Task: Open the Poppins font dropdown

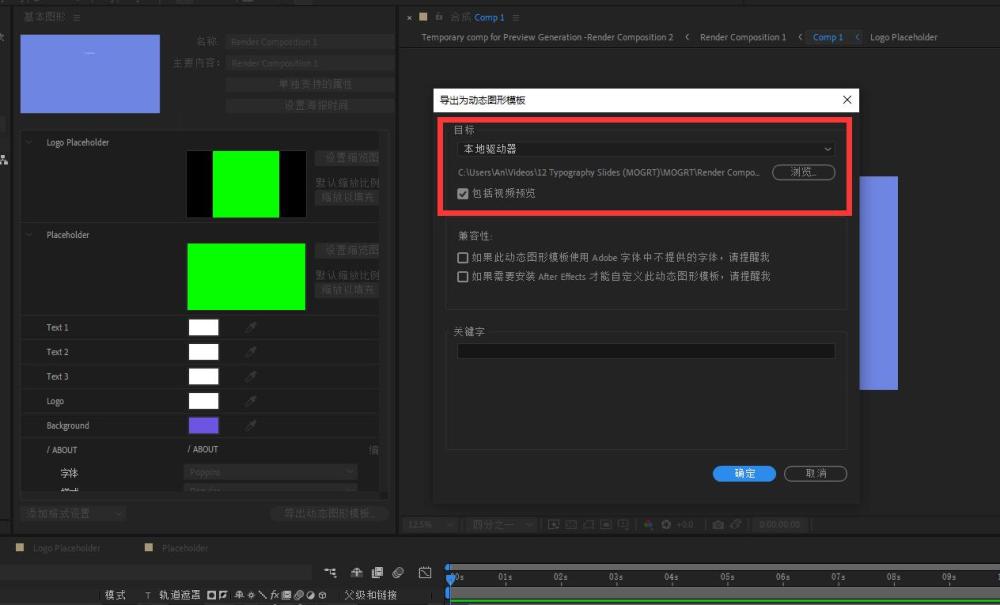Action: point(270,472)
